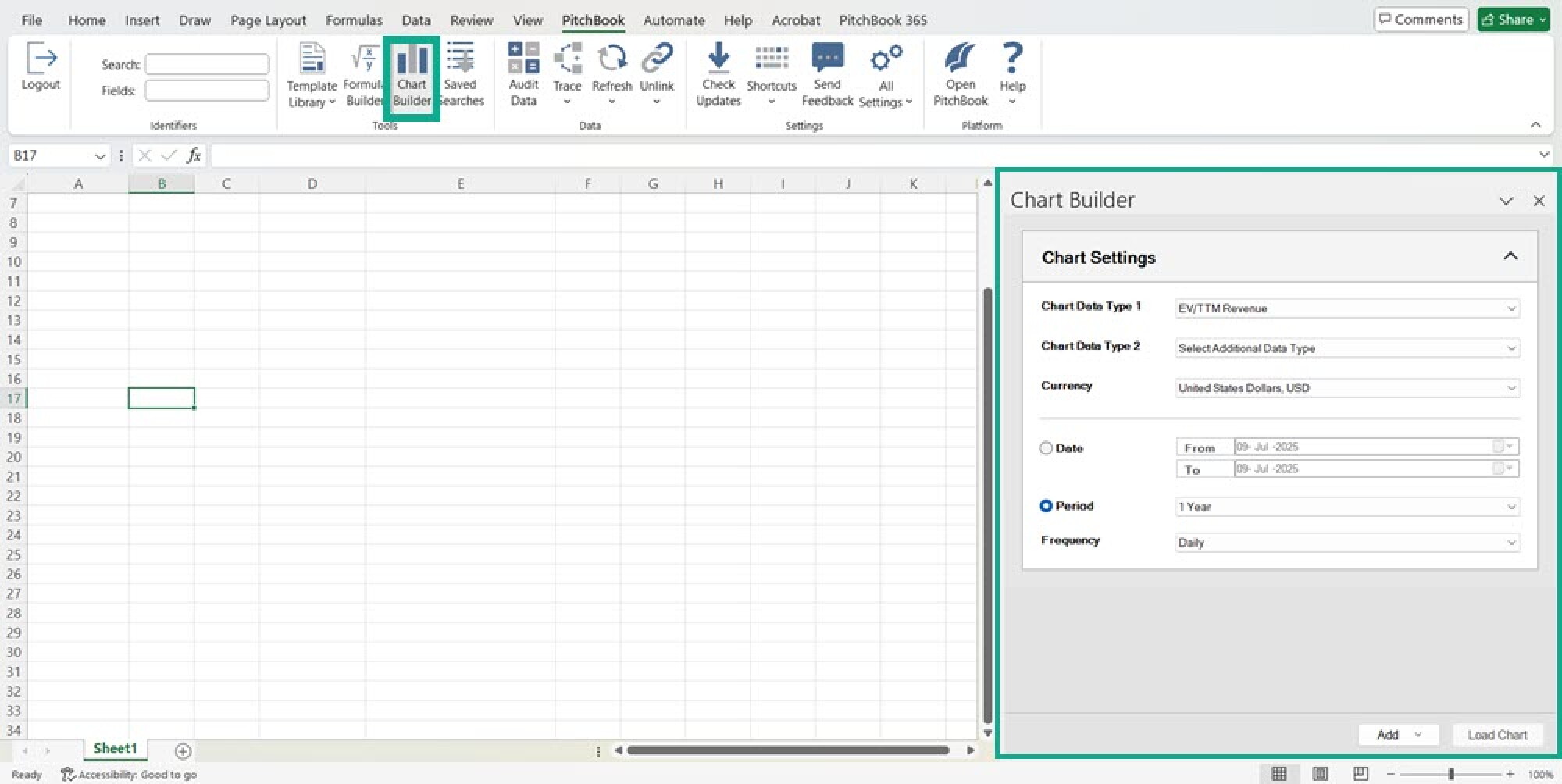Launch the Formula Builder tool
This screenshot has height=784, width=1562.
[x=364, y=75]
